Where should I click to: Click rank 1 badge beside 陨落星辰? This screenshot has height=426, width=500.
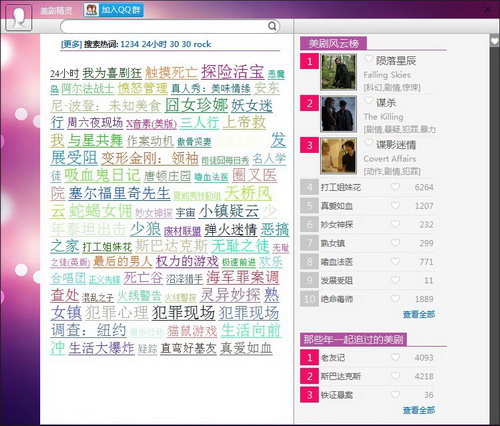pyautogui.click(x=309, y=61)
